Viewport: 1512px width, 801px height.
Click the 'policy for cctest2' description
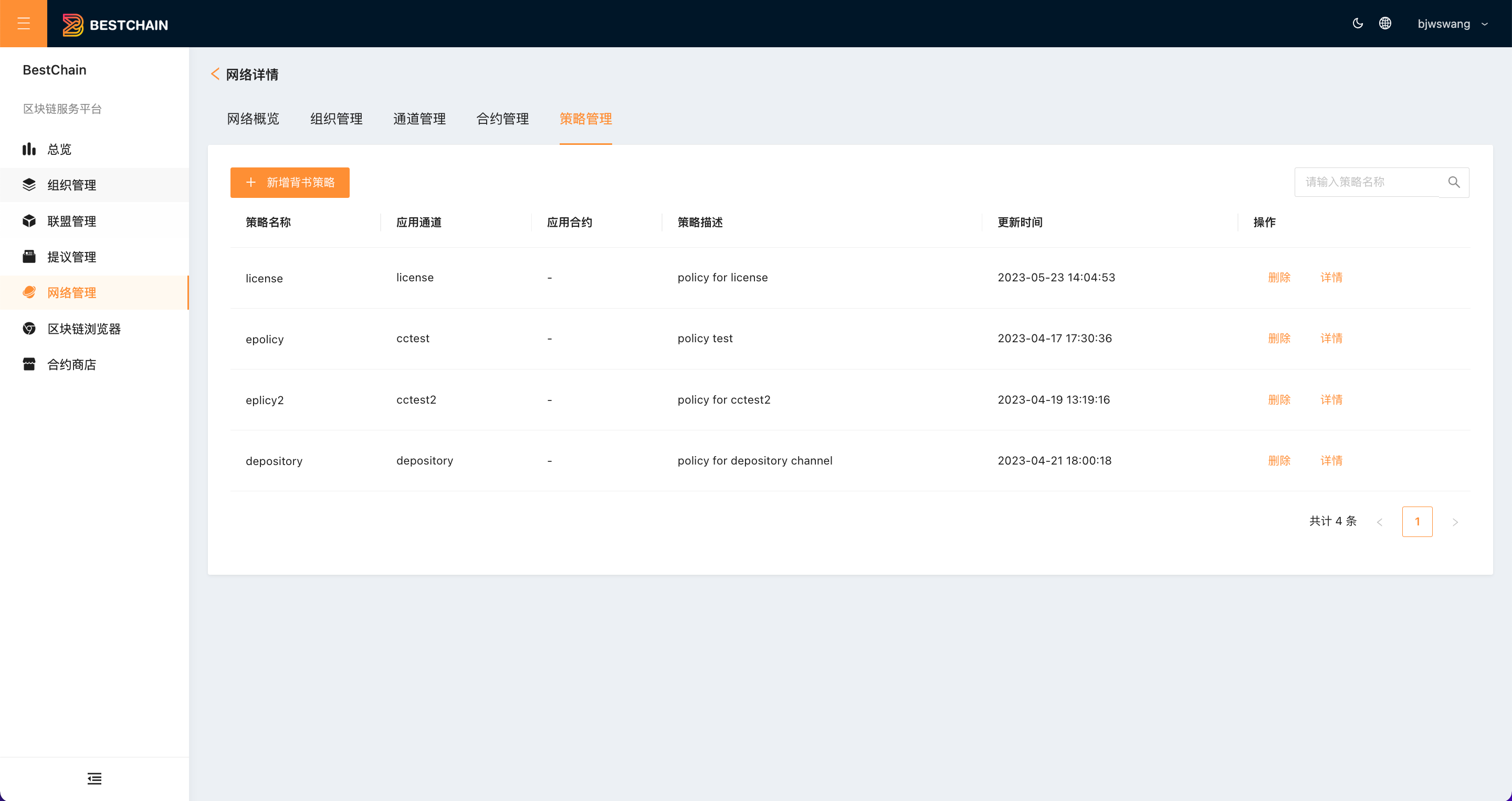724,399
